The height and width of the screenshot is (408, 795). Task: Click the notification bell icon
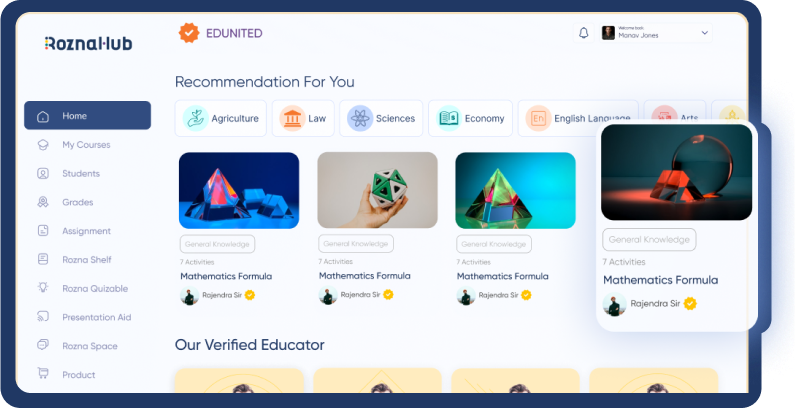(x=584, y=33)
